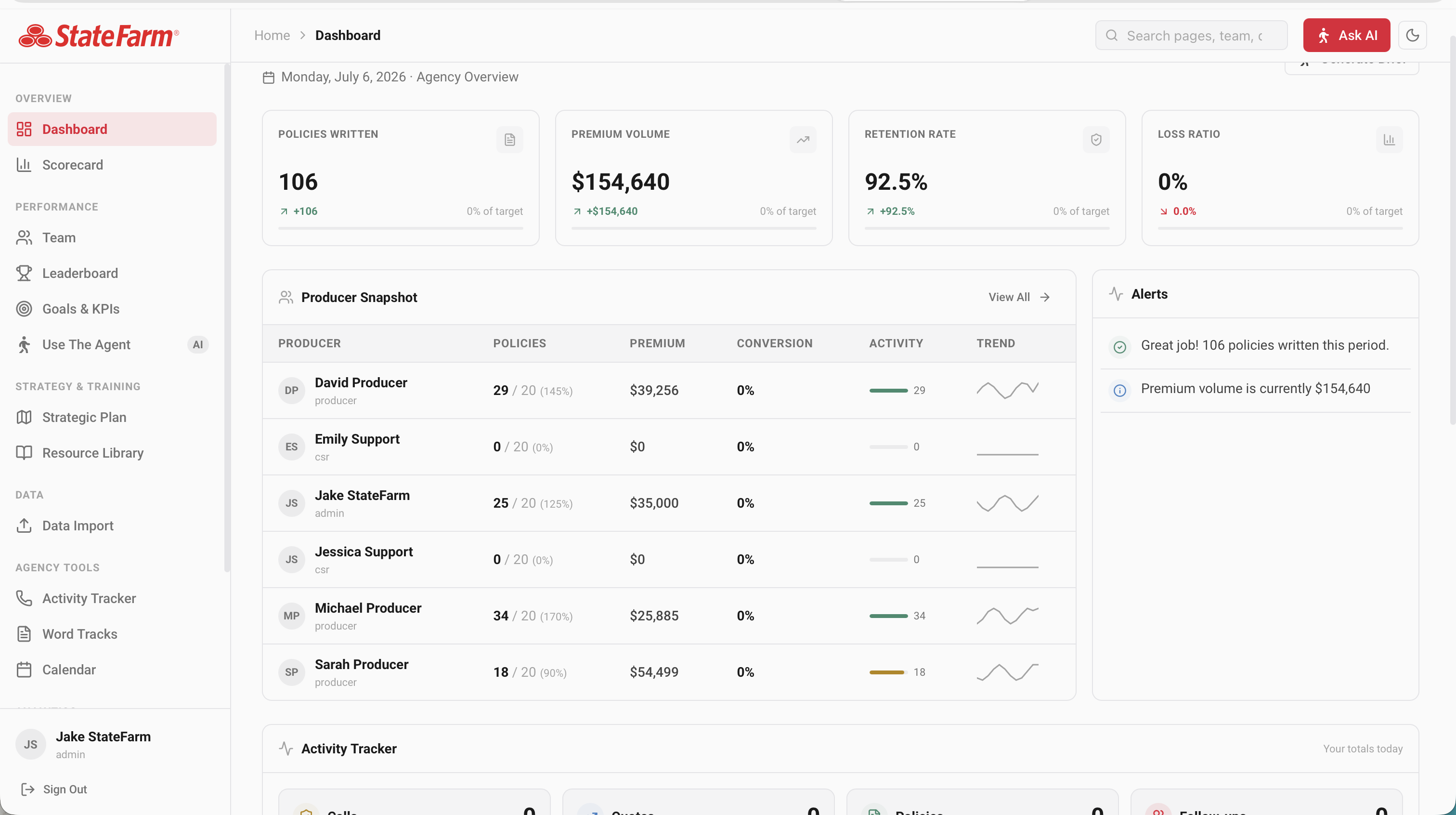1456x815 pixels.
Task: Click the Use The Agent running figure icon
Action: (24, 344)
